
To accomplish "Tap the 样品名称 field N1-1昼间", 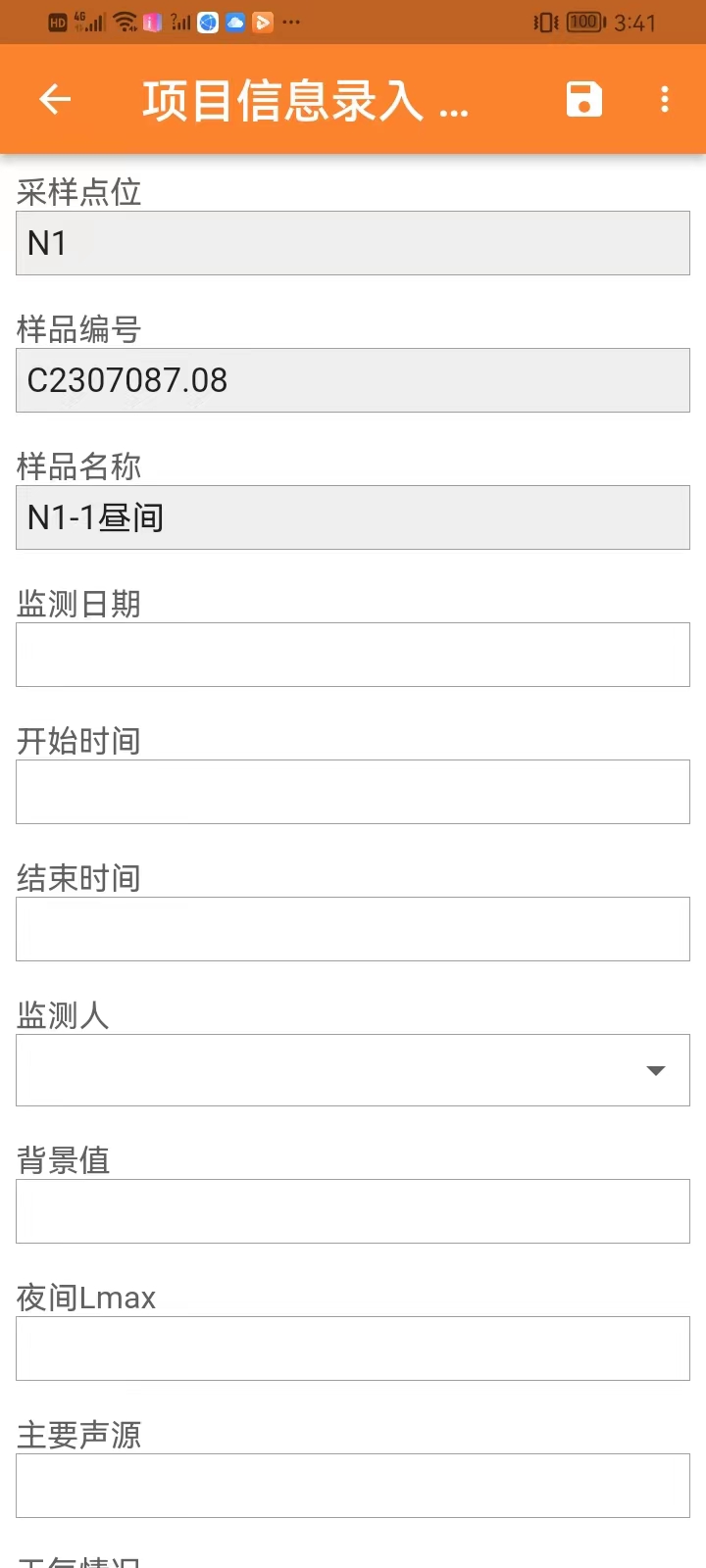I will click(353, 517).
